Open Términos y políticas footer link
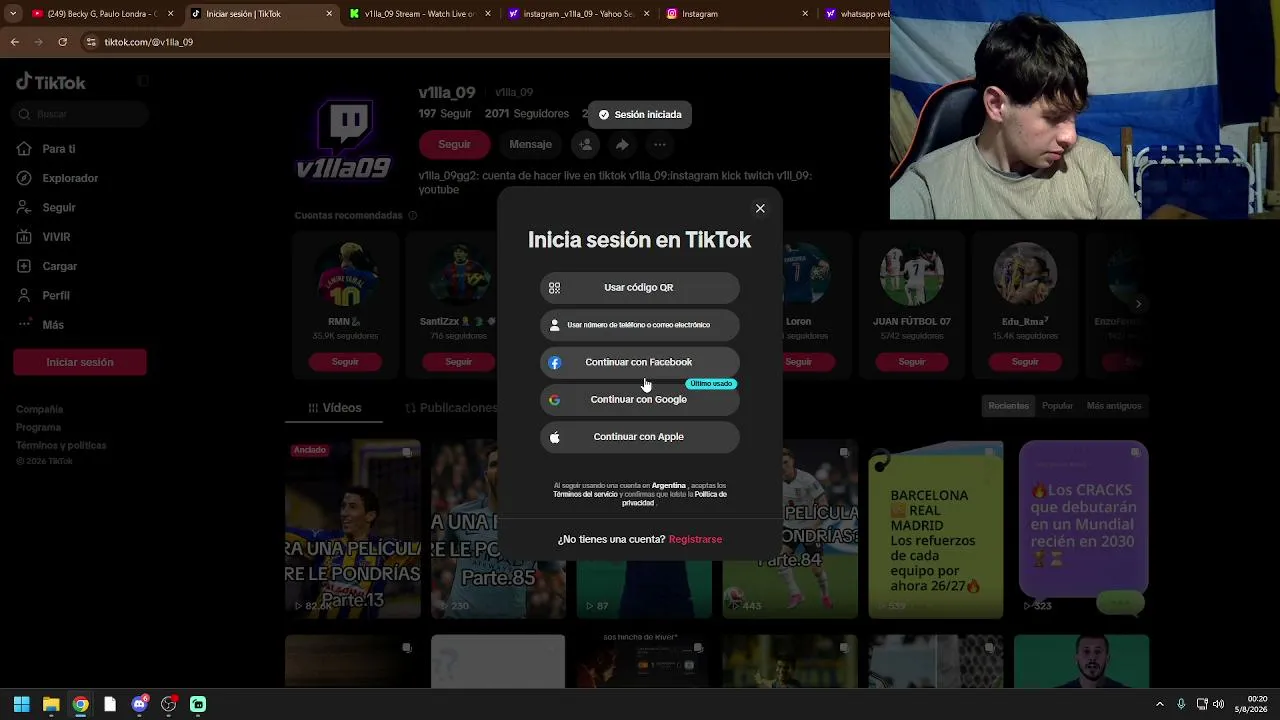The width and height of the screenshot is (1280, 720). click(61, 446)
